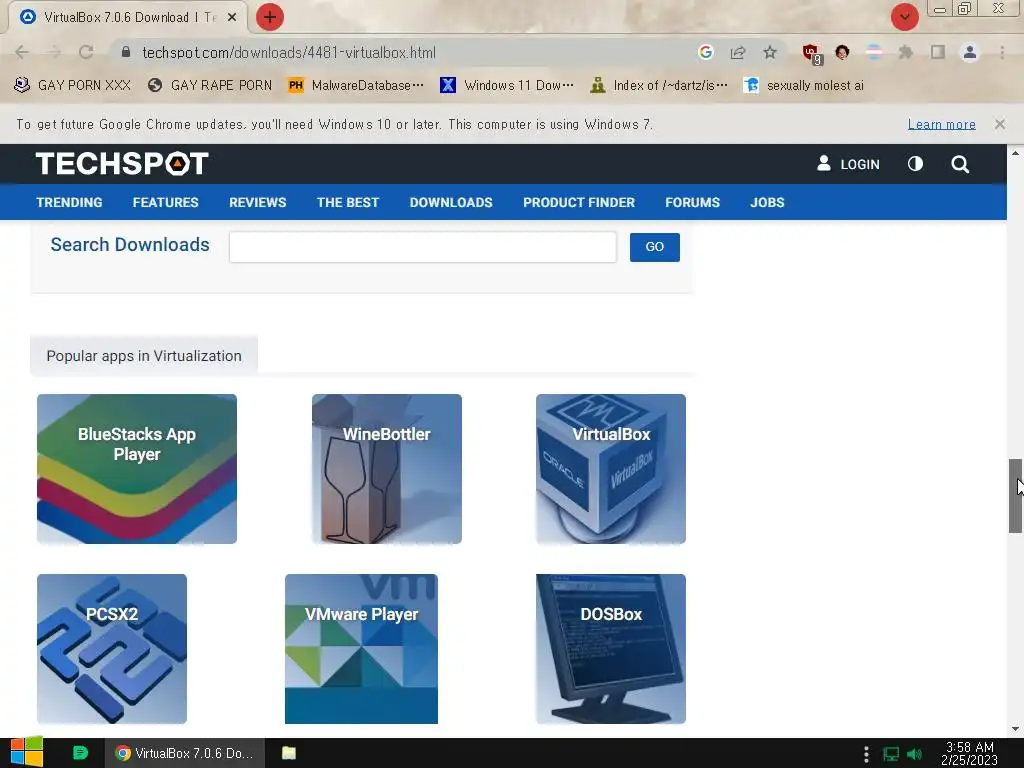Open the new tab plus button
This screenshot has width=1024, height=768.
pyautogui.click(x=270, y=17)
